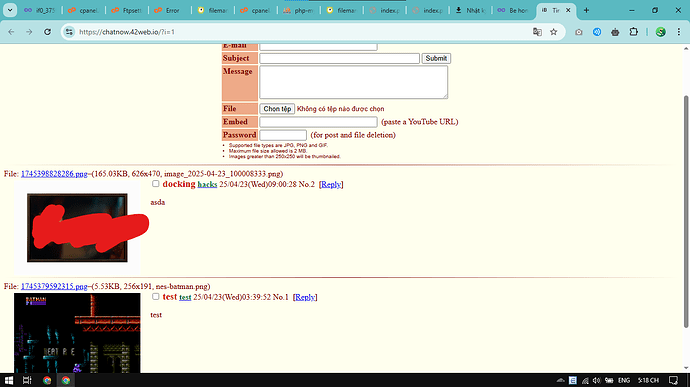Open the blue E tray icon
Viewport: 690px width, 387px height.
coord(573,380)
